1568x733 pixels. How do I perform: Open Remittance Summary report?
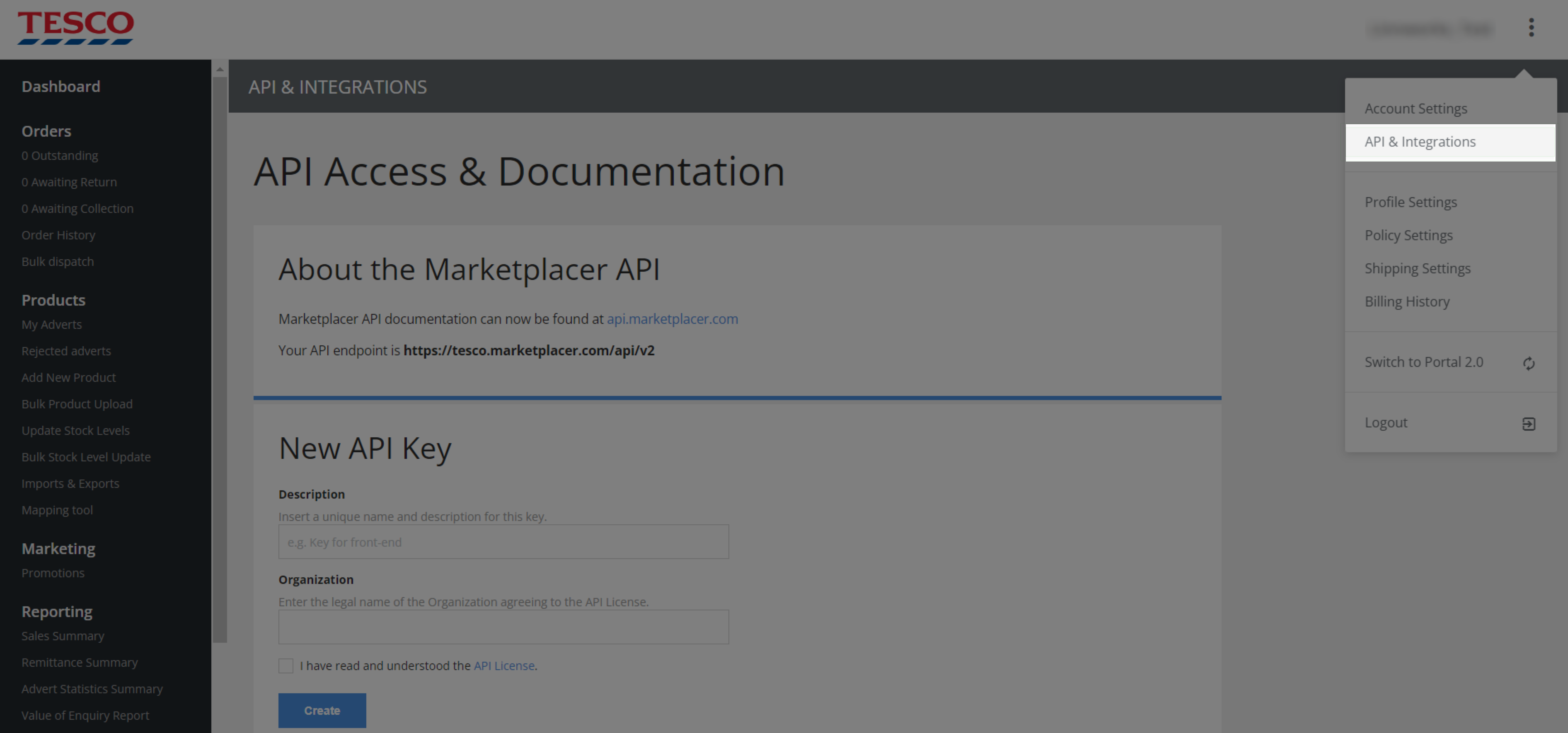point(79,663)
